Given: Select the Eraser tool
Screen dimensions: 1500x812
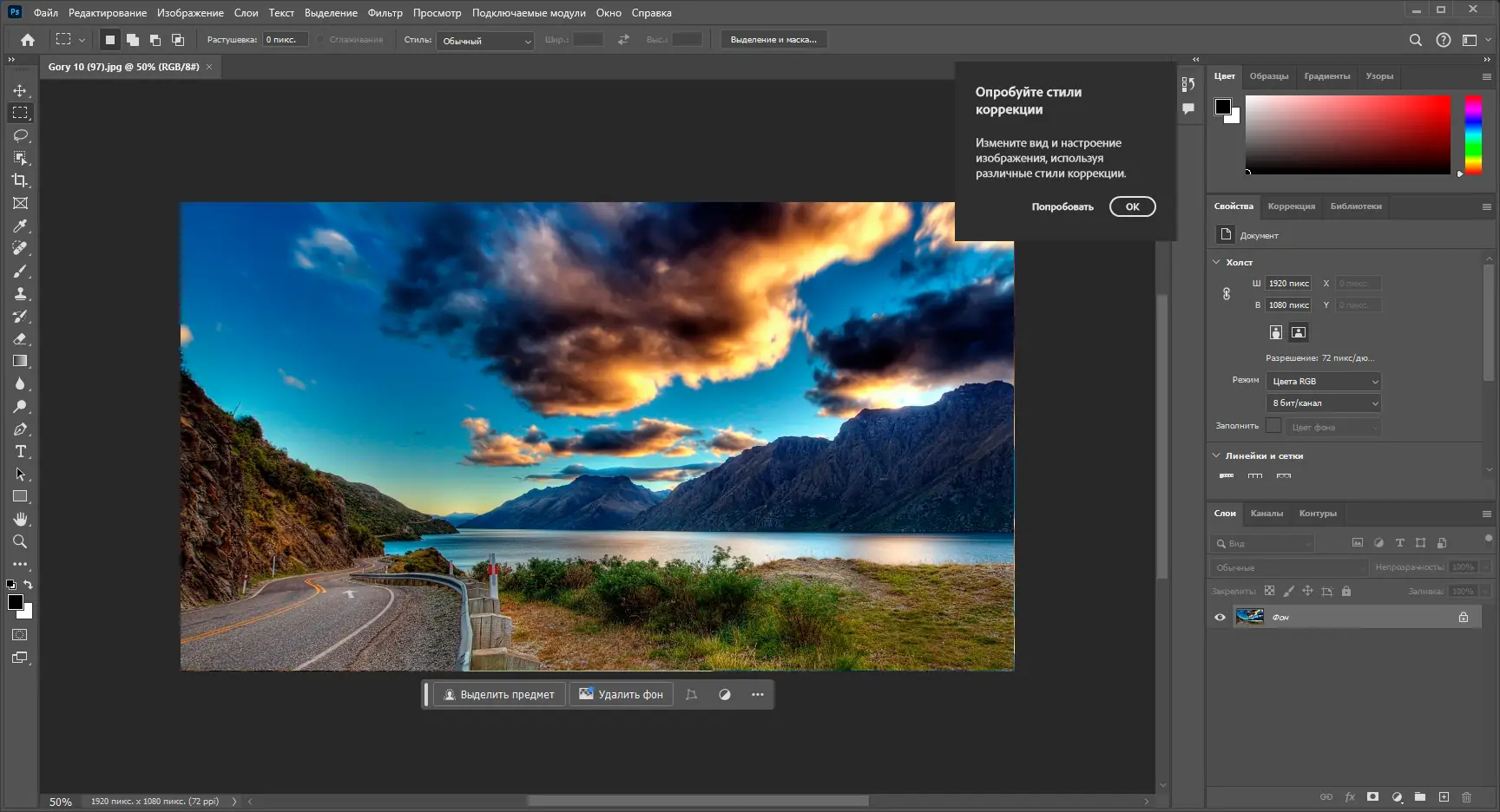Looking at the screenshot, I should pyautogui.click(x=20, y=338).
